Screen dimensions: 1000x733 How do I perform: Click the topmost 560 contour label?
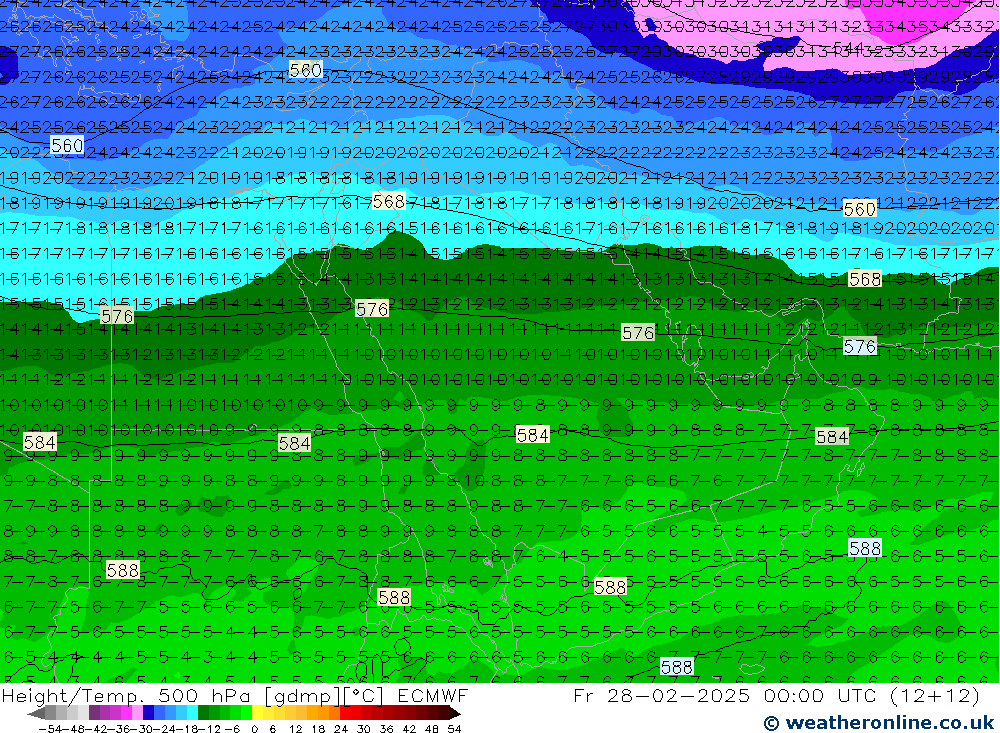pyautogui.click(x=305, y=70)
